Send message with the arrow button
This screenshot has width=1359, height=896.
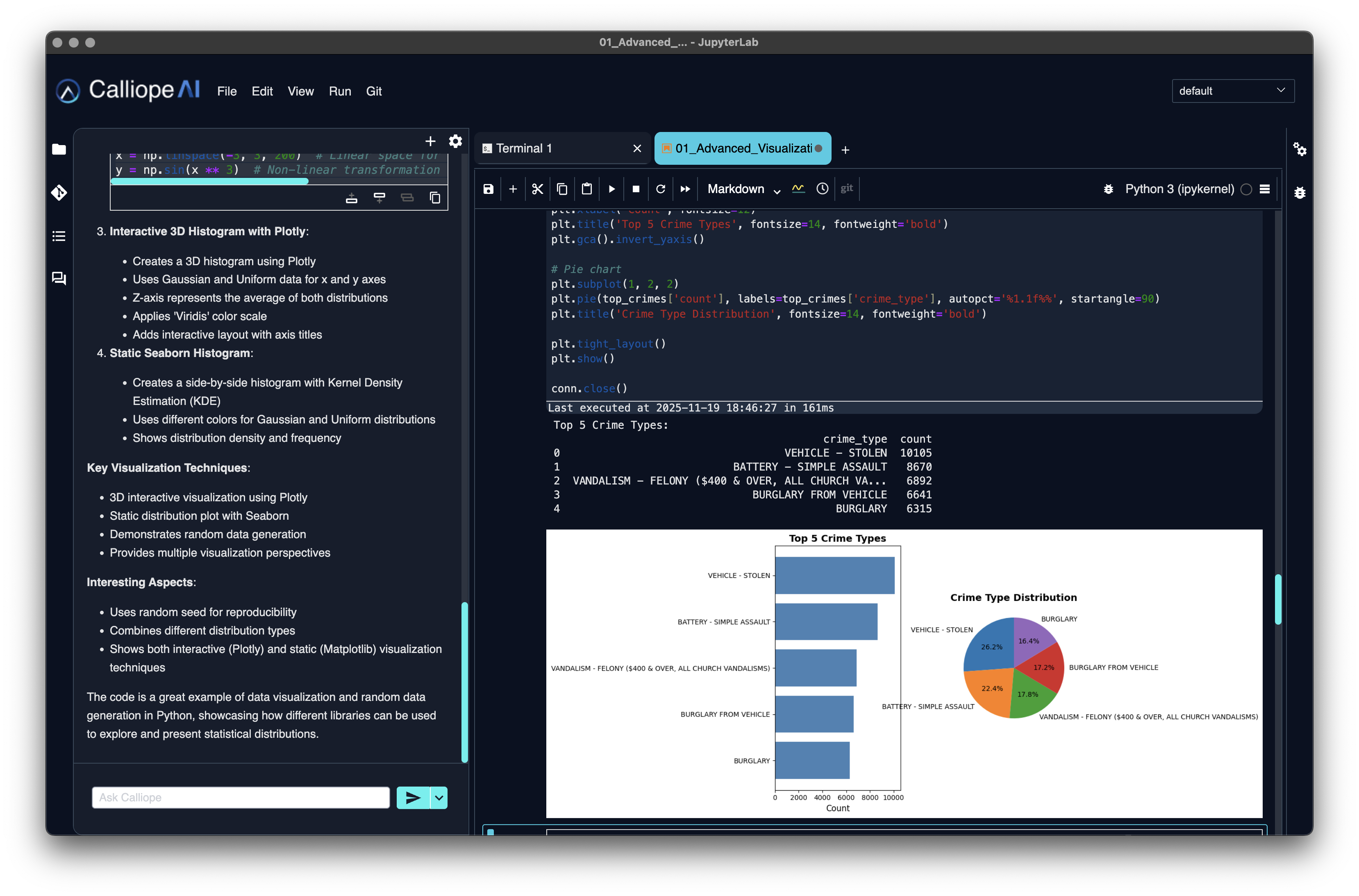tap(412, 798)
